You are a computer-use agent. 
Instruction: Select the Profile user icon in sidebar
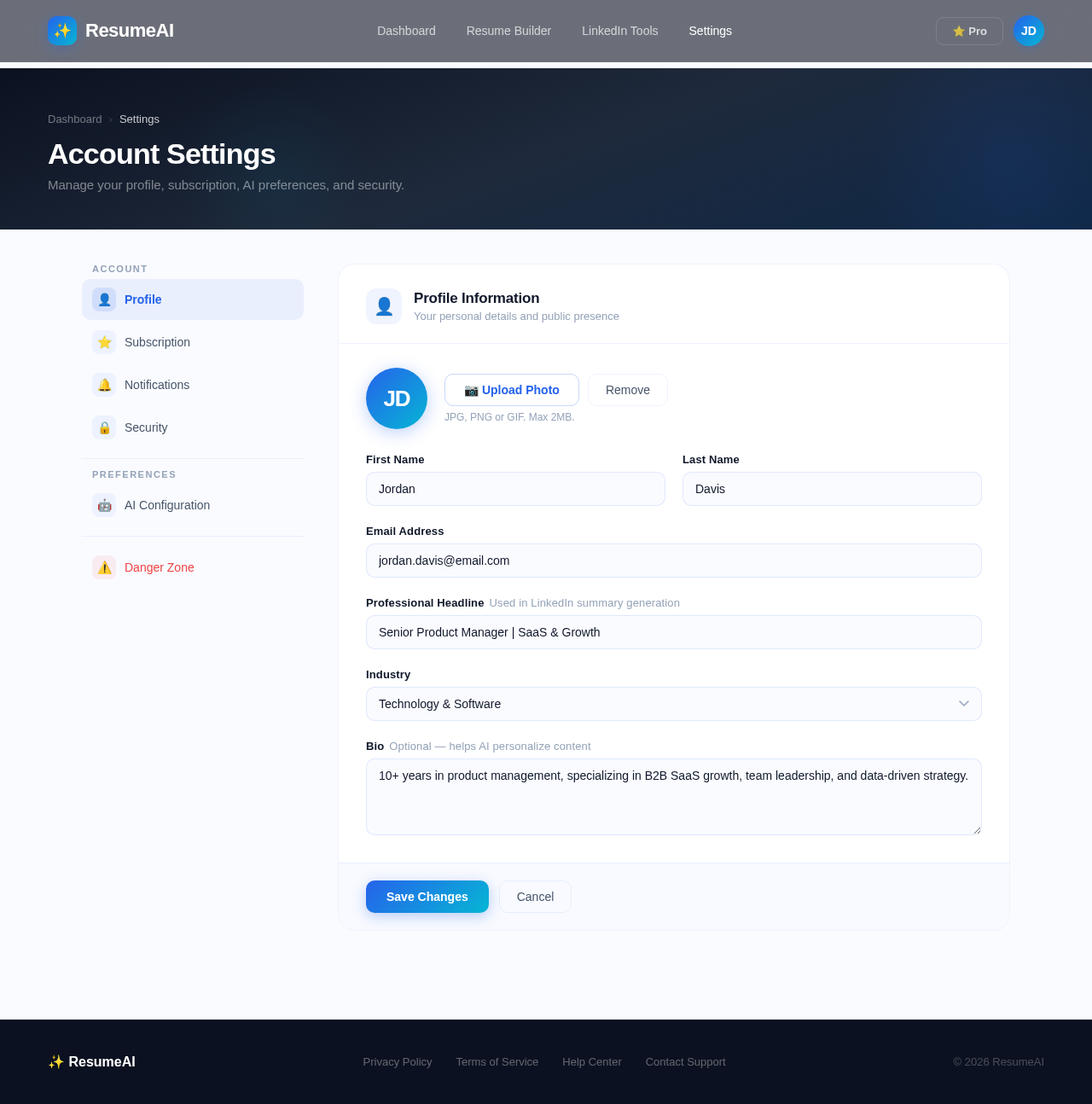(x=104, y=299)
